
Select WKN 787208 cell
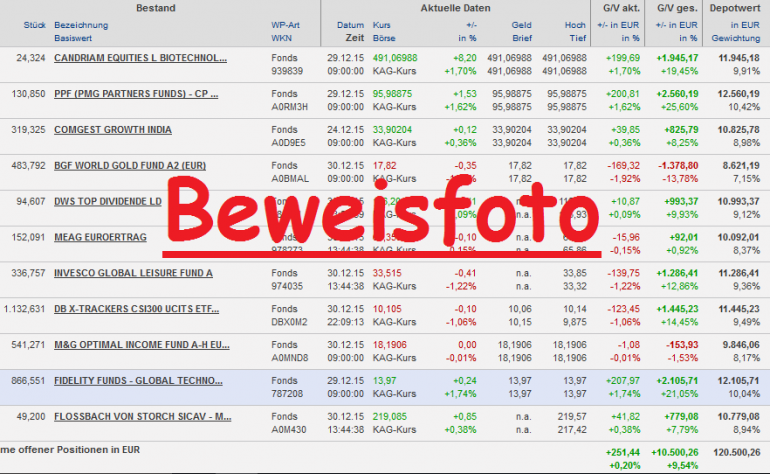(287, 394)
